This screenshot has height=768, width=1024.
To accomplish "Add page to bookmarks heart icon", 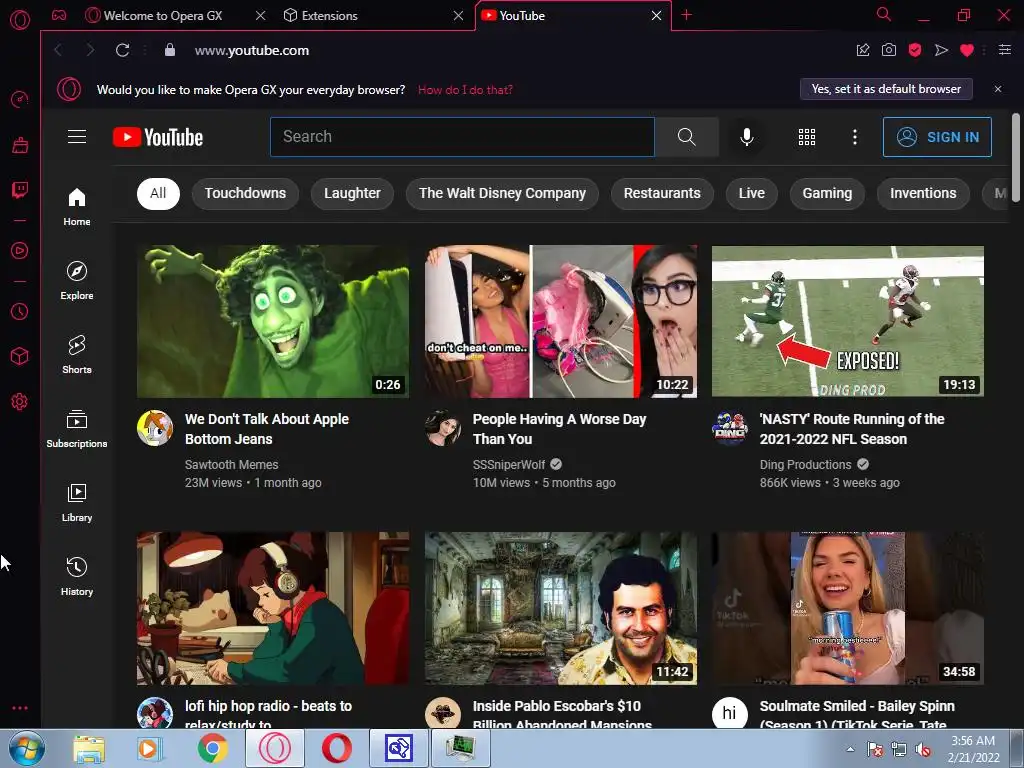I will (967, 50).
